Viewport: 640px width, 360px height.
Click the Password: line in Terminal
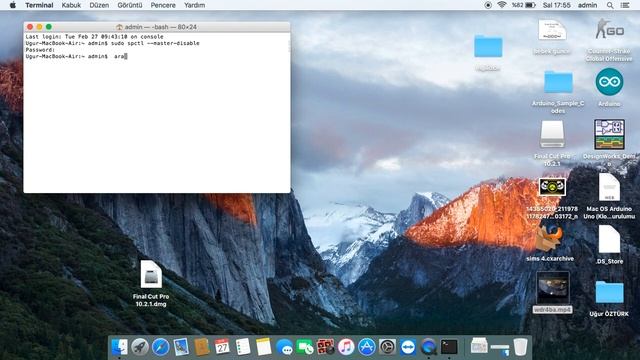[40, 50]
